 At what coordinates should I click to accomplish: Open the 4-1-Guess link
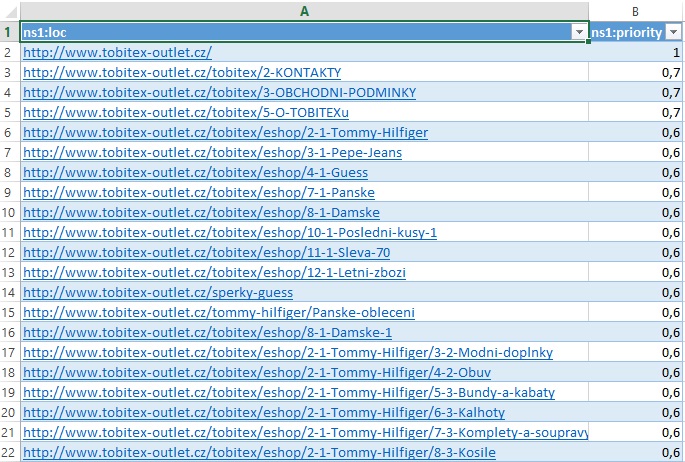point(196,173)
